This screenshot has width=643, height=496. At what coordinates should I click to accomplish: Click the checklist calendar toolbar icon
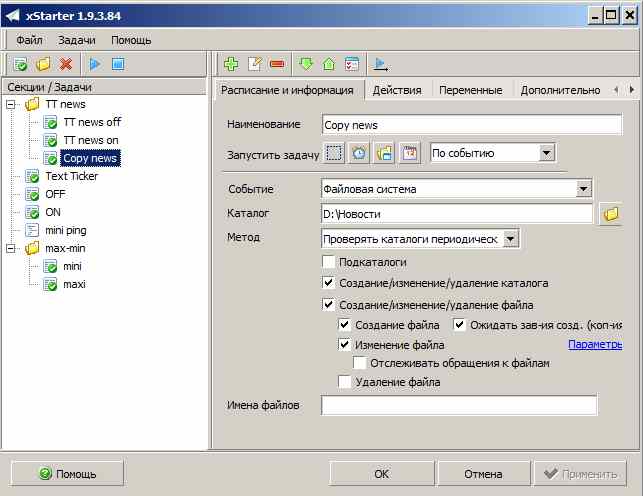352,64
